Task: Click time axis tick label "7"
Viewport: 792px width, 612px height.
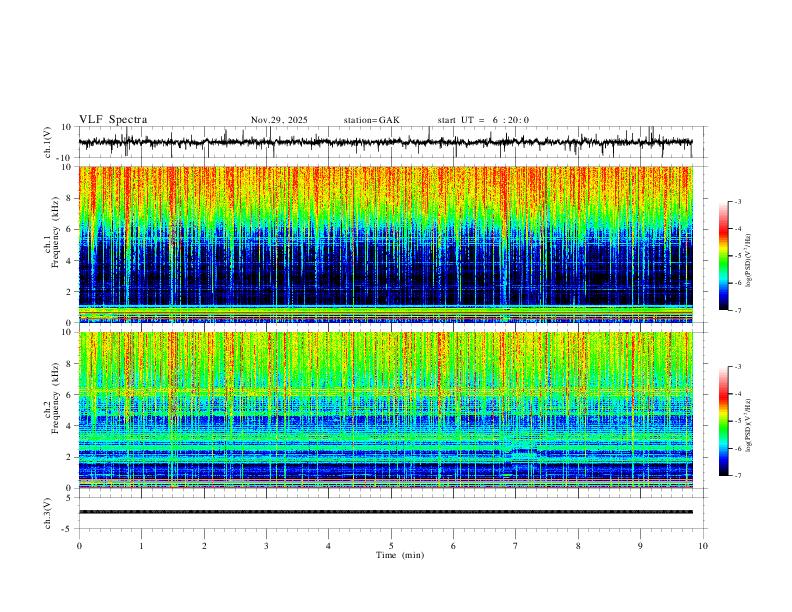Action: pyautogui.click(x=516, y=546)
